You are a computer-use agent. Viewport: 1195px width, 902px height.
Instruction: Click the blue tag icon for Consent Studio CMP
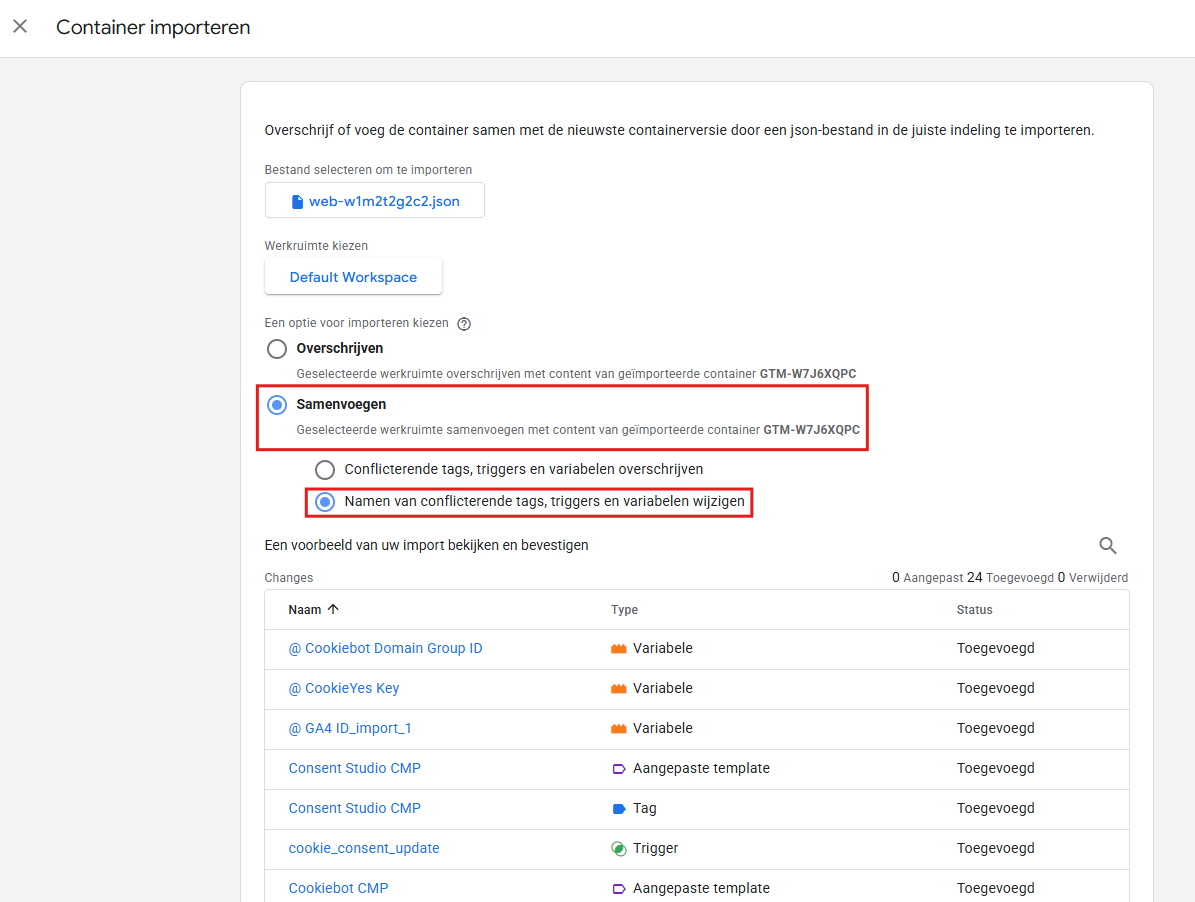click(618, 808)
